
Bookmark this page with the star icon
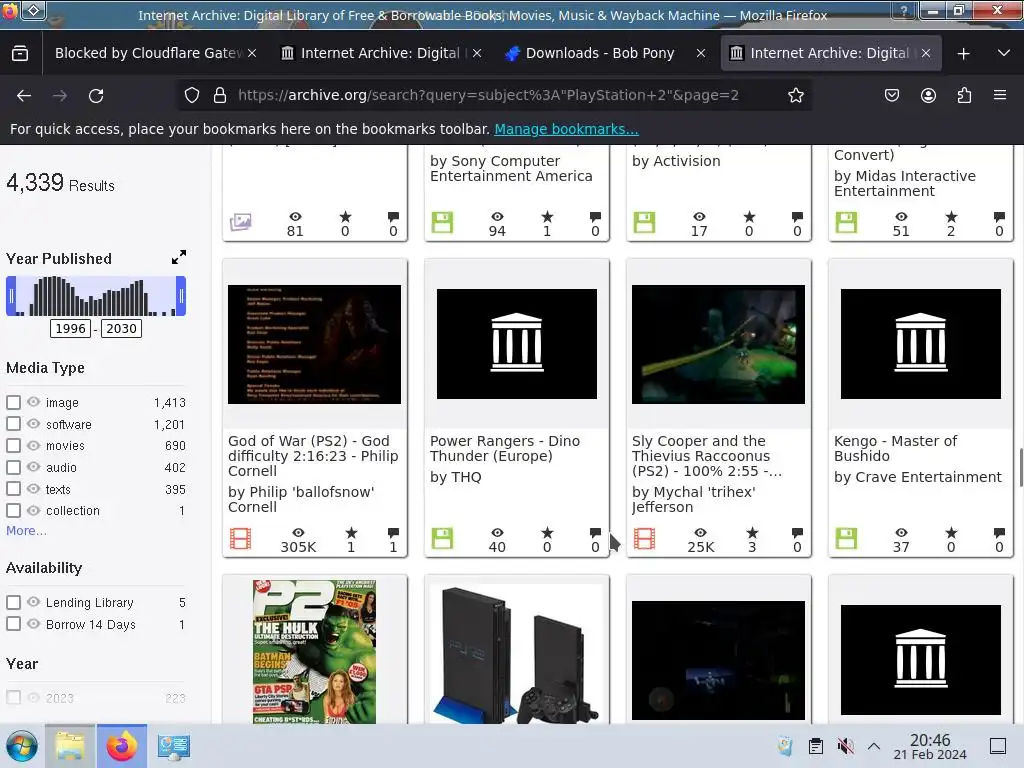(x=795, y=95)
